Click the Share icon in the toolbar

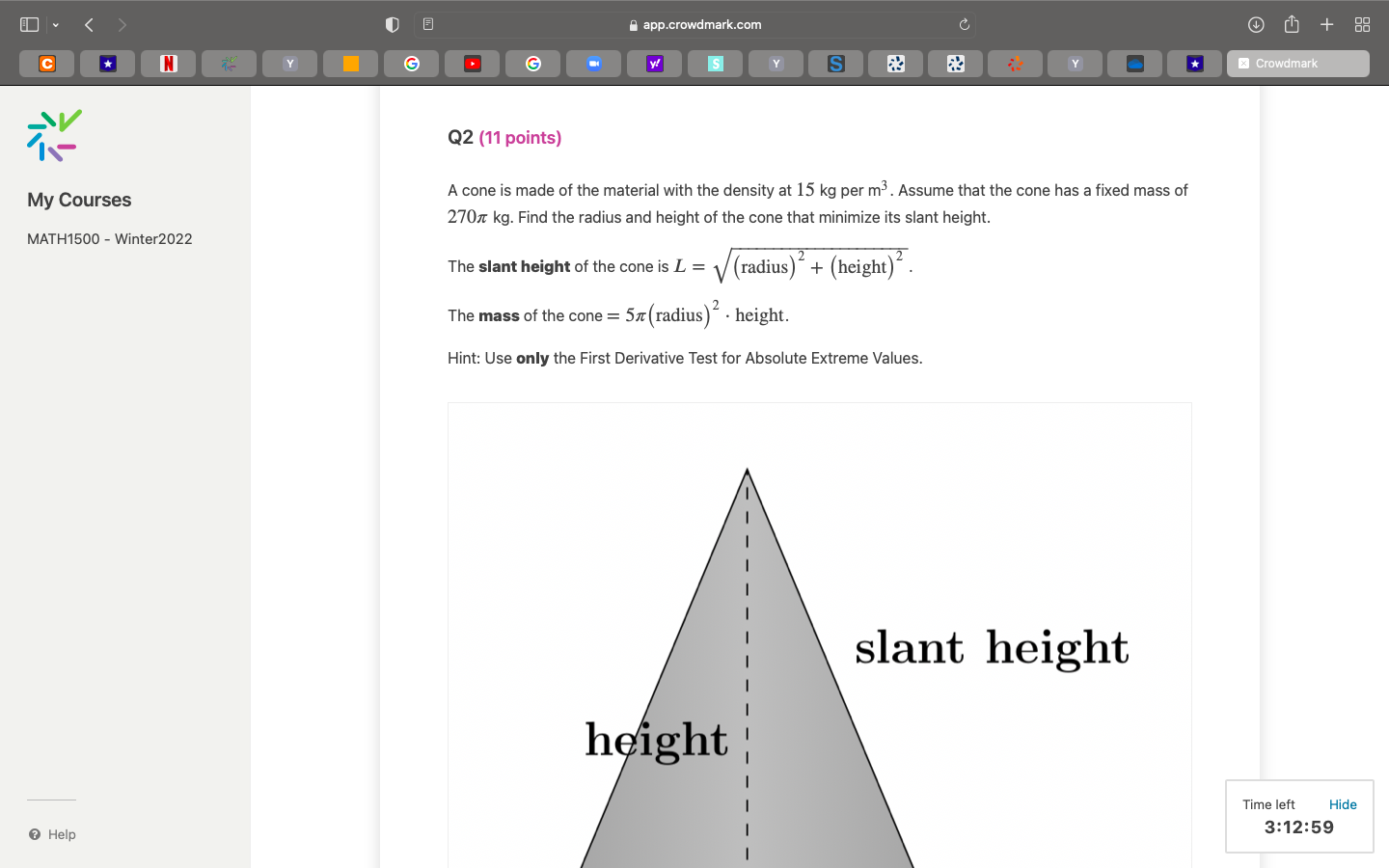tap(1291, 24)
